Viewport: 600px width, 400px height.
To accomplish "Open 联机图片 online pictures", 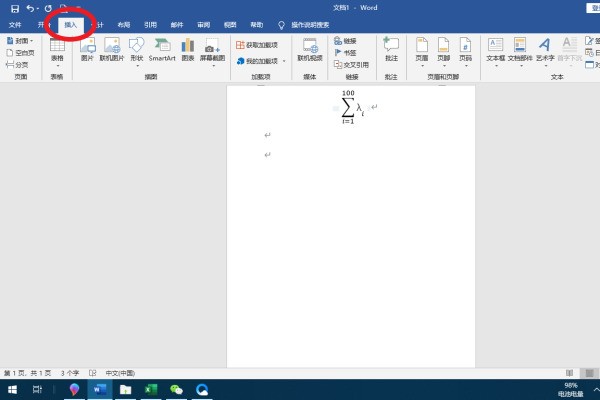I will (x=112, y=50).
